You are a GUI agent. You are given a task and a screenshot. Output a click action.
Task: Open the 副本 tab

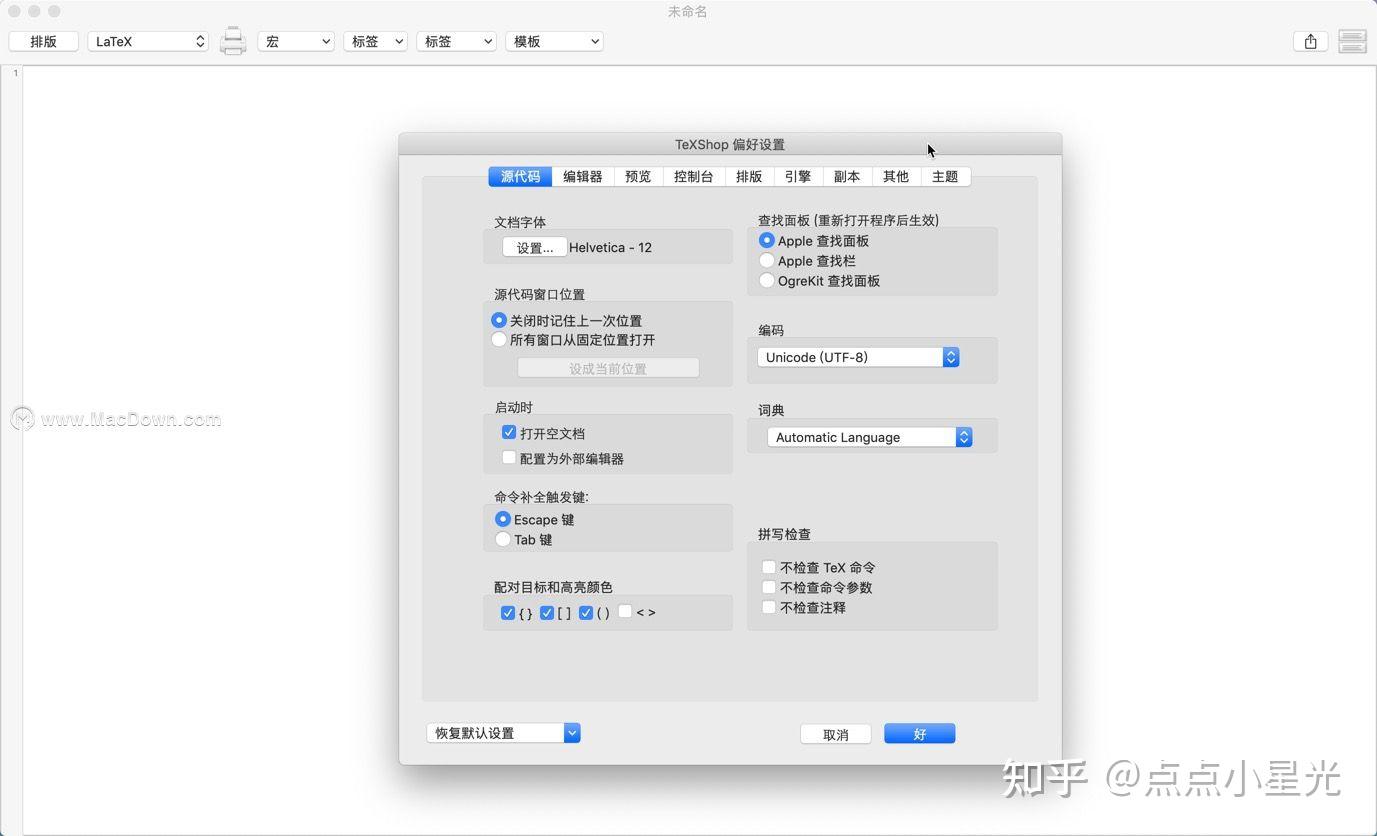pyautogui.click(x=847, y=176)
